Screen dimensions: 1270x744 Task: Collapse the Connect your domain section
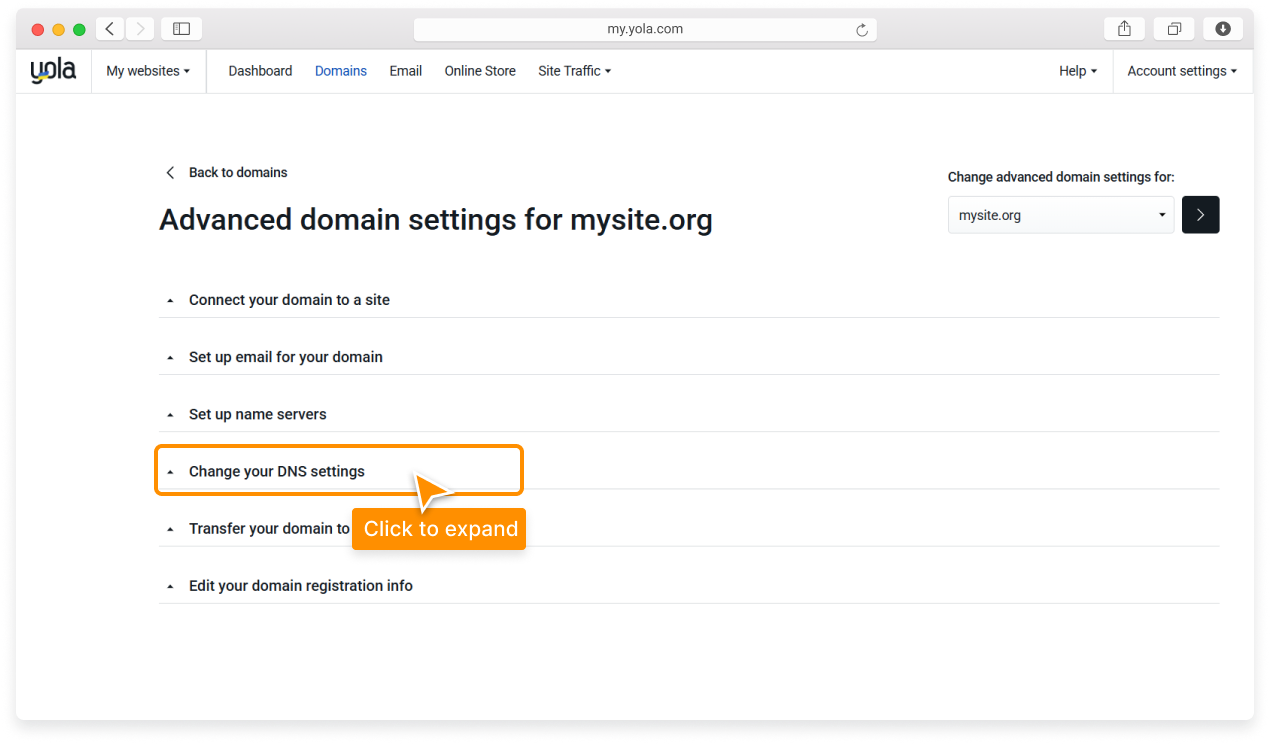pos(289,299)
